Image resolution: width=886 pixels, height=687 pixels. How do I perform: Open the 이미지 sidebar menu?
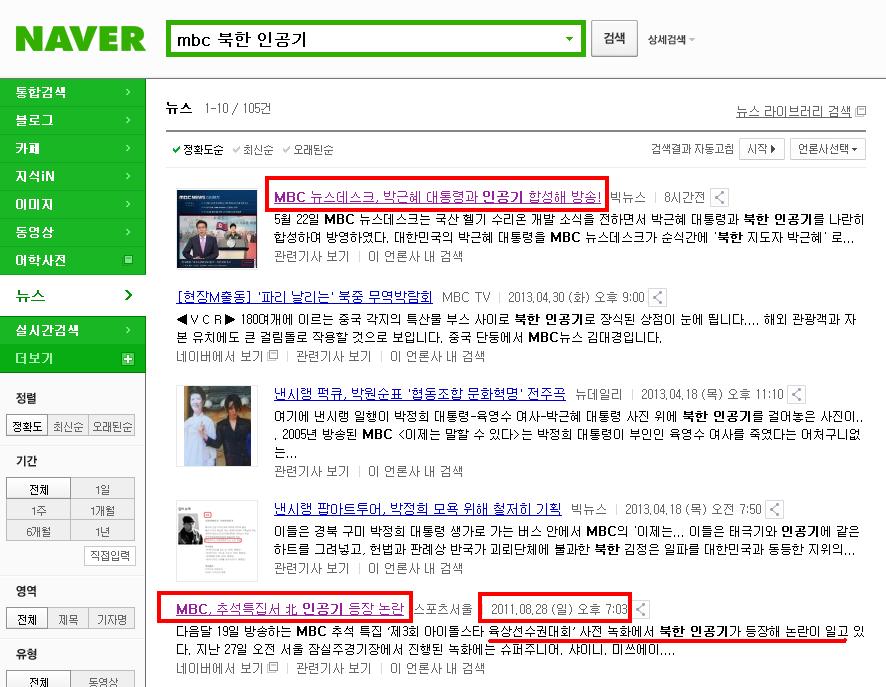73,204
